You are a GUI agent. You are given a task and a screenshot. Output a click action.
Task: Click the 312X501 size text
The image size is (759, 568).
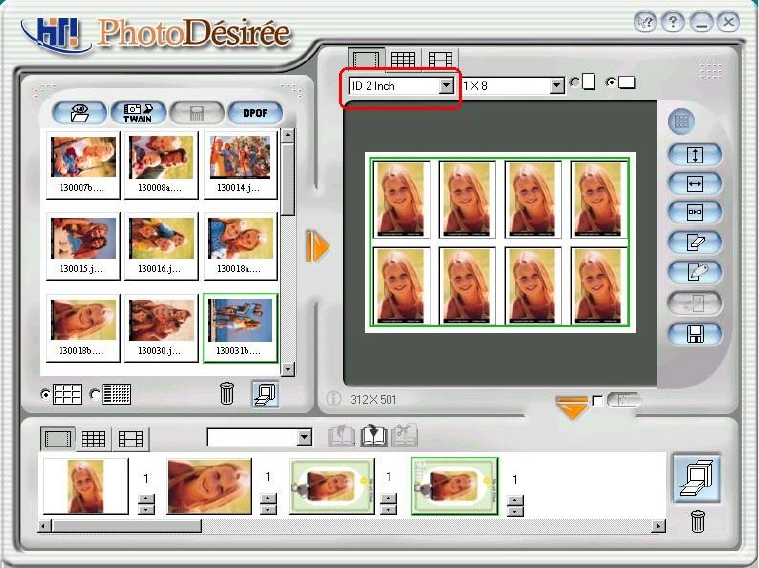coord(373,399)
